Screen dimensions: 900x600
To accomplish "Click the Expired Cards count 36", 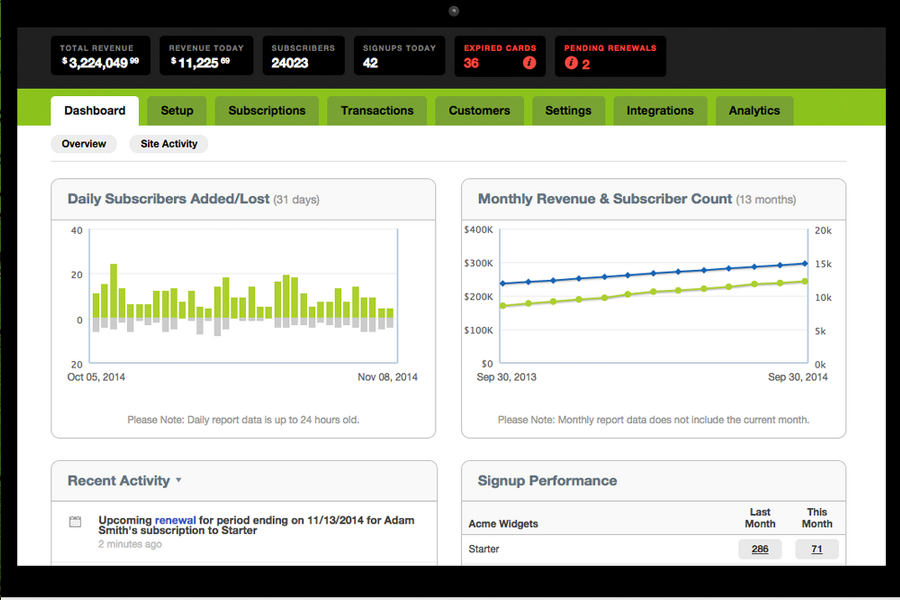I will pos(471,63).
